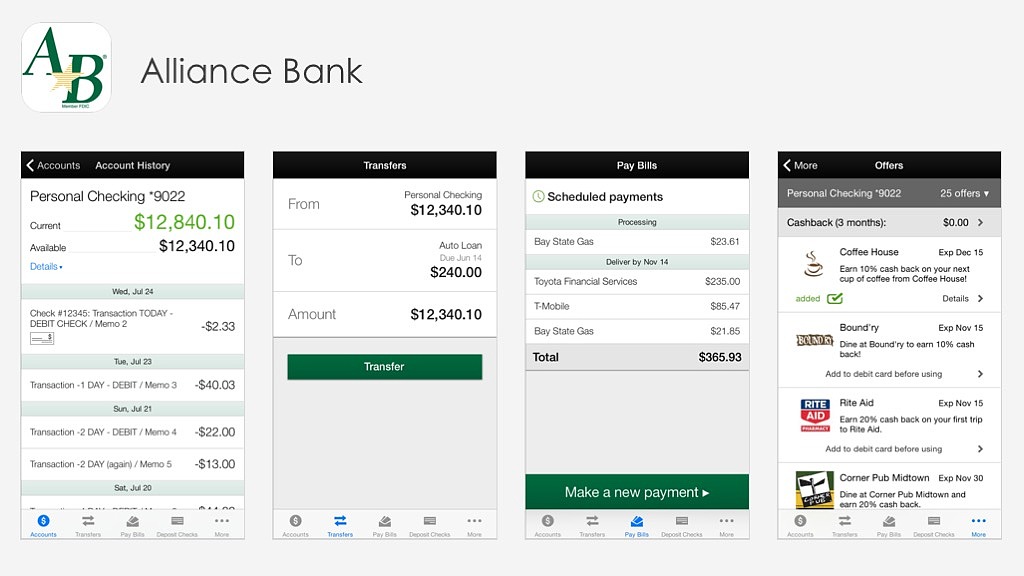Go to Transfers from Offers screen tab bar
Screen dimensions: 1024x576
tap(844, 525)
